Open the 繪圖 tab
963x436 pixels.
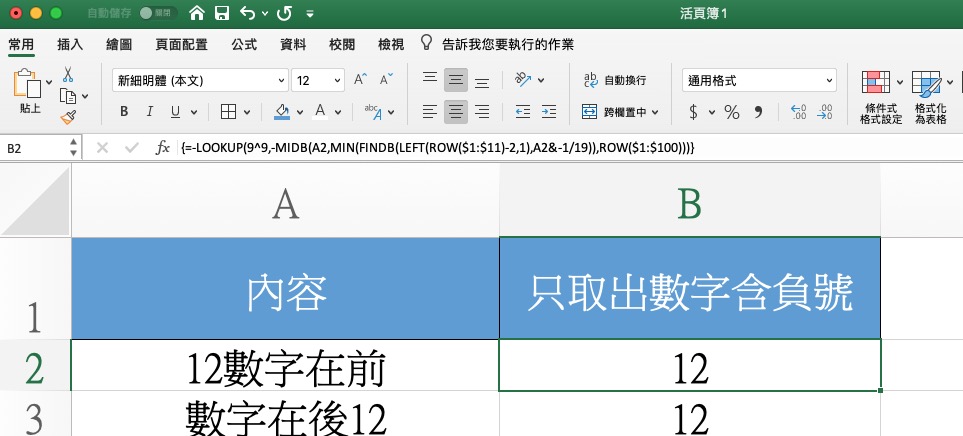pyautogui.click(x=119, y=44)
